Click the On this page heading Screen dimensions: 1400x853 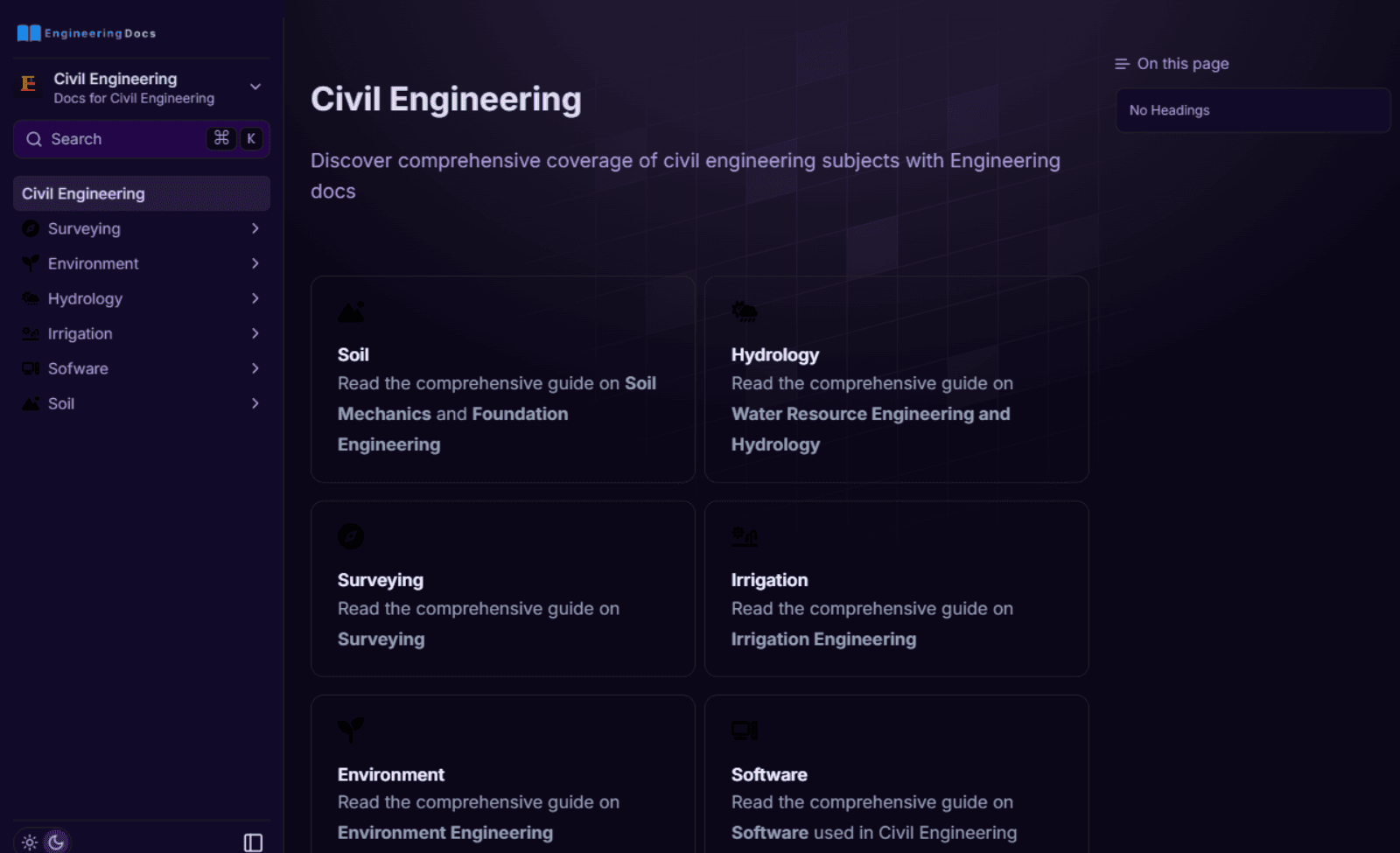[1182, 64]
